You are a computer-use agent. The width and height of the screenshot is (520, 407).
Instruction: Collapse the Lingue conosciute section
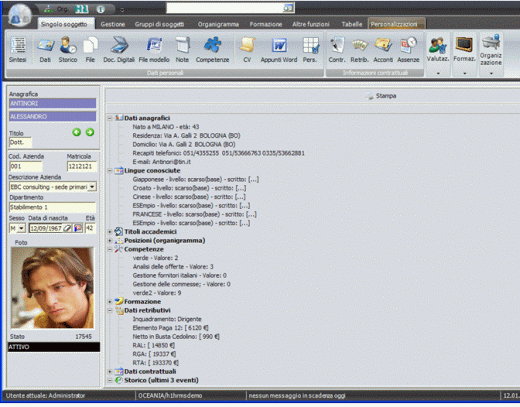click(110, 171)
